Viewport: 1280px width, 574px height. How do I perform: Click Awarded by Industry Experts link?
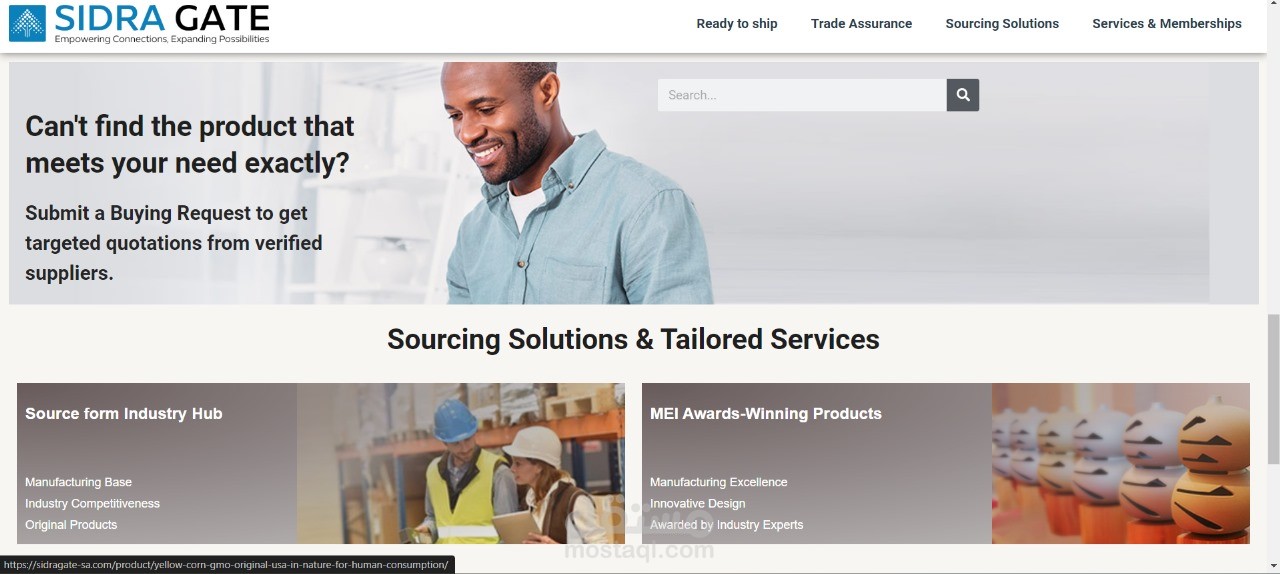(x=727, y=525)
